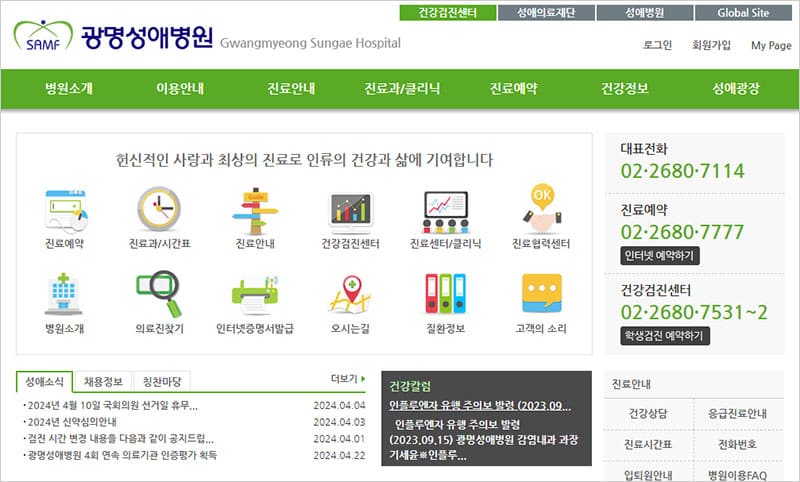This screenshot has width=800, height=482.
Task: Open the Global Site link
Action: point(744,13)
